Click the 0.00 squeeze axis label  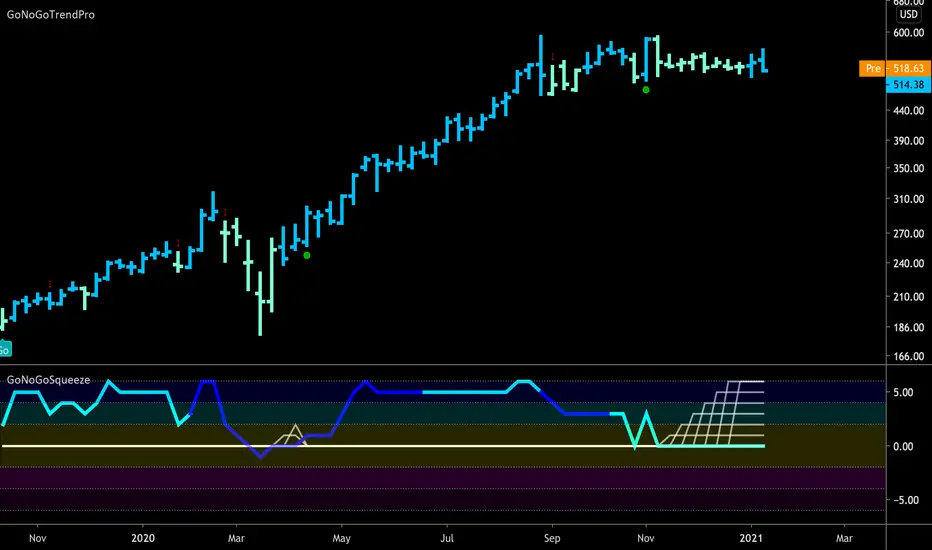[x=903, y=447]
